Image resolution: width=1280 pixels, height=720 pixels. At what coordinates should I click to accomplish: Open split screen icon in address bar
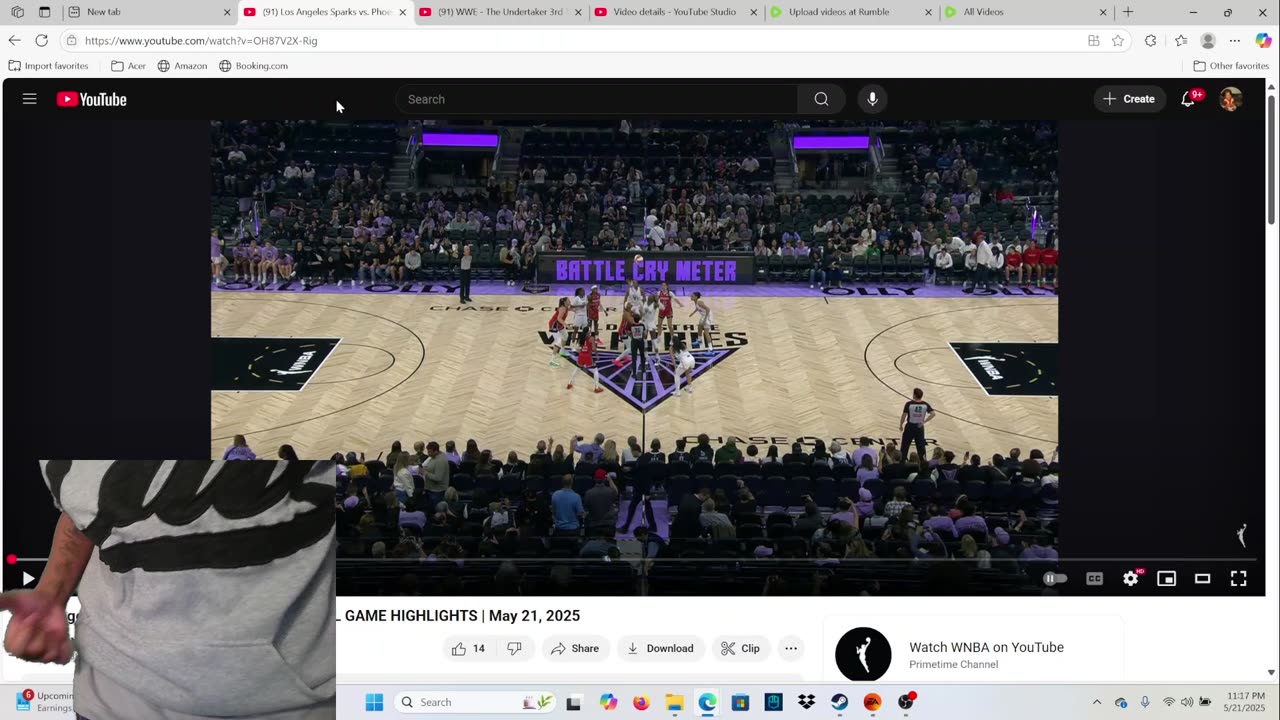[x=1093, y=41]
